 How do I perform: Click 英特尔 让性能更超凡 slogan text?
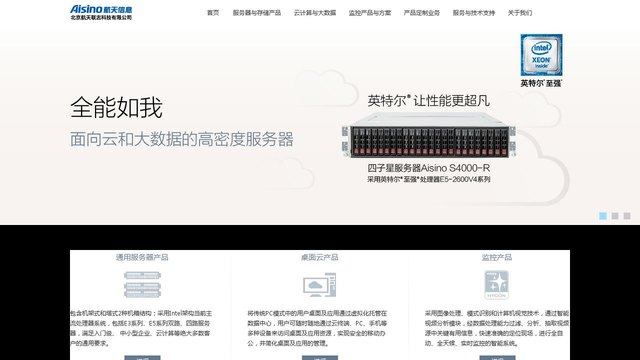click(429, 101)
